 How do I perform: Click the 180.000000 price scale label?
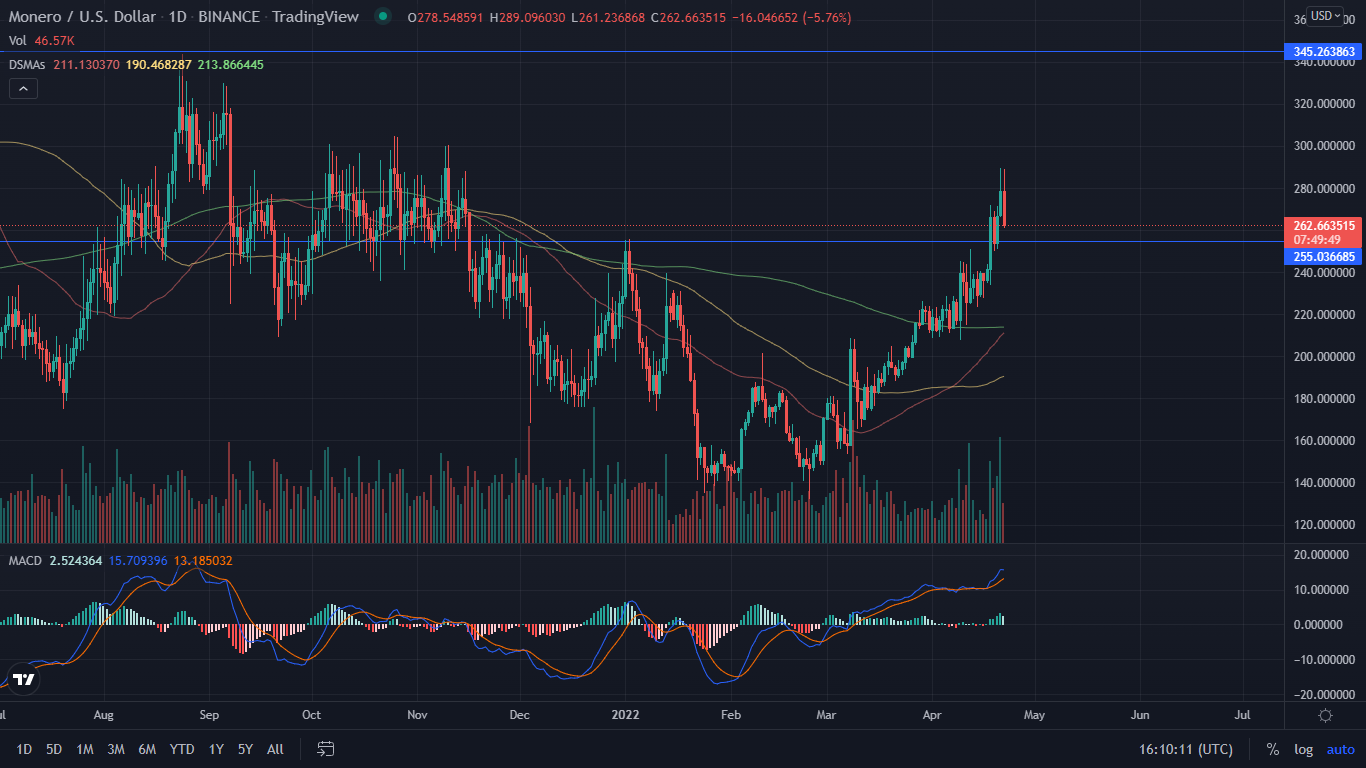pyautogui.click(x=1323, y=399)
